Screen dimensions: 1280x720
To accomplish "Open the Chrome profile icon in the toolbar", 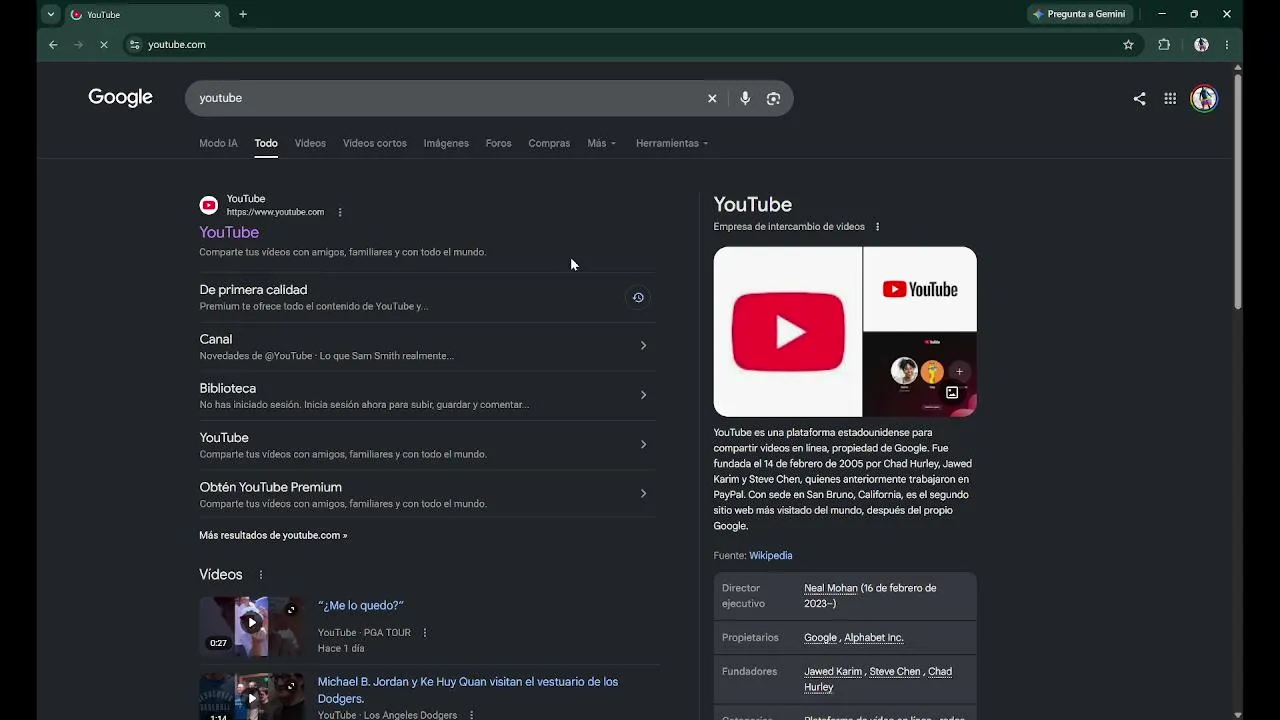I will point(1201,45).
